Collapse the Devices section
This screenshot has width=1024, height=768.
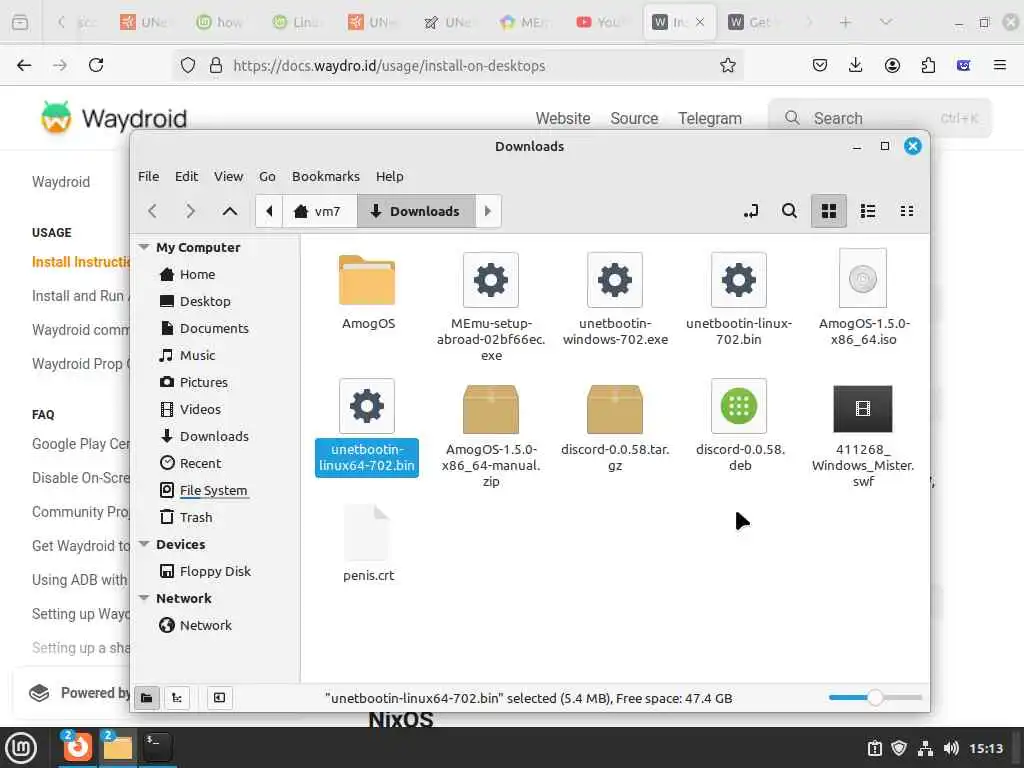[144, 544]
